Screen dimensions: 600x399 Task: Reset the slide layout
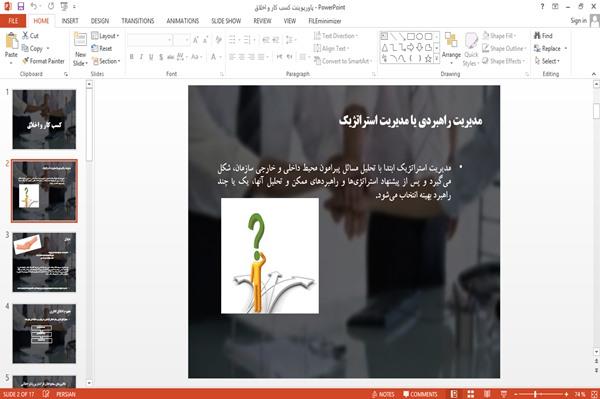pos(102,48)
